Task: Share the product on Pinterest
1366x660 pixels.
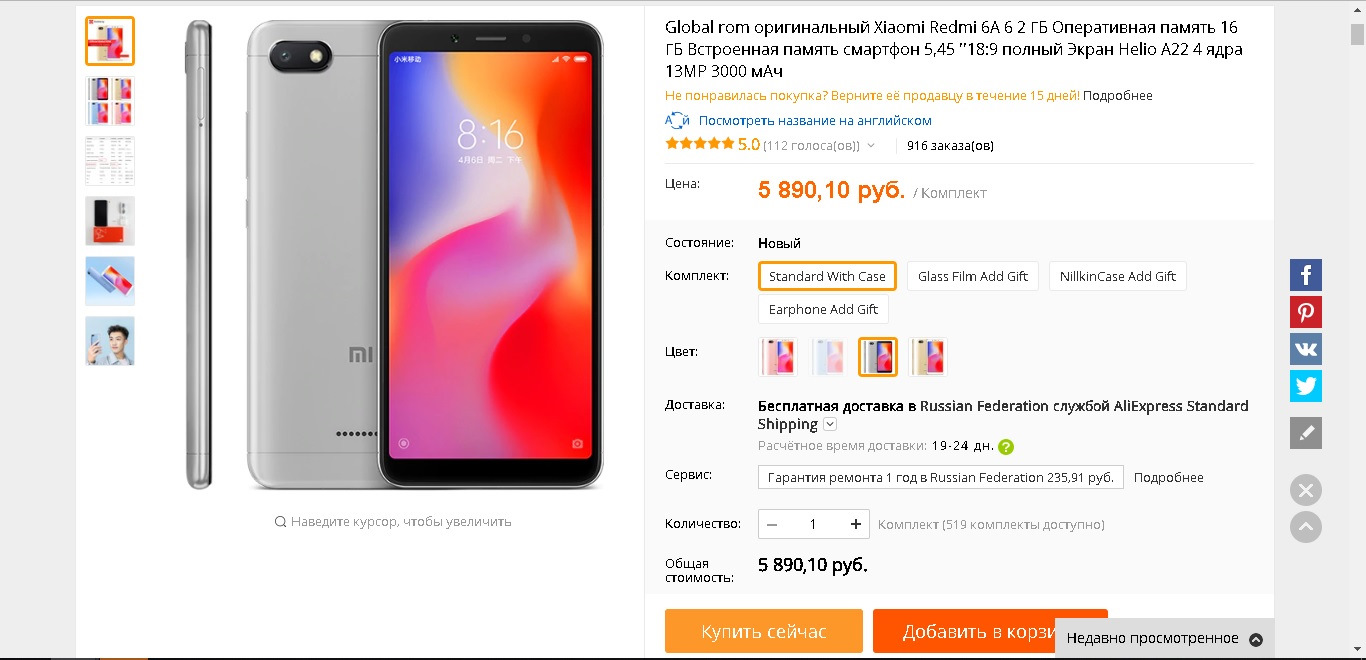Action: pos(1306,312)
